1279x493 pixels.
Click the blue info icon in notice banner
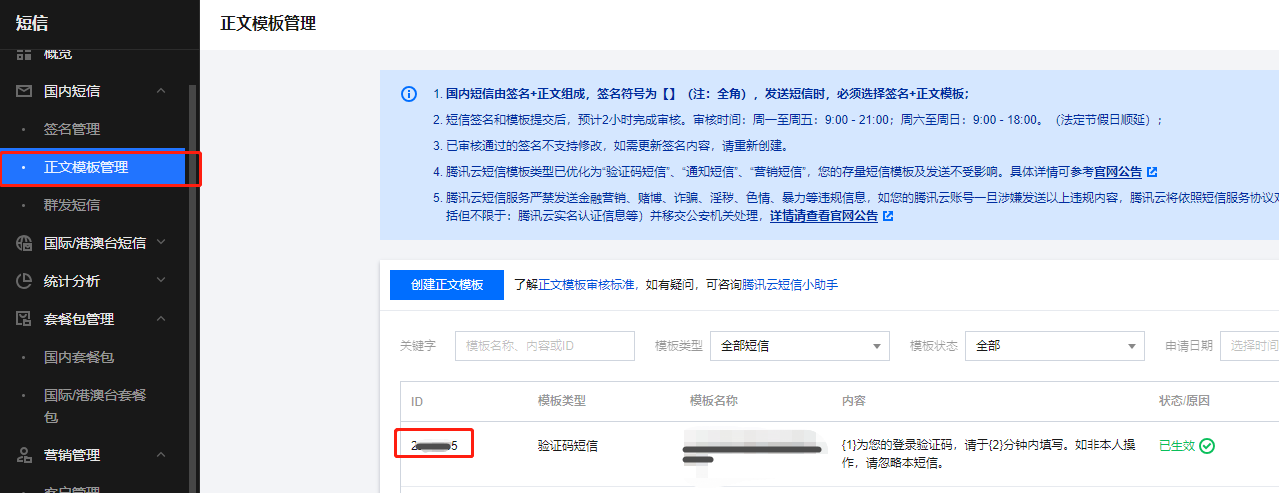(409, 94)
